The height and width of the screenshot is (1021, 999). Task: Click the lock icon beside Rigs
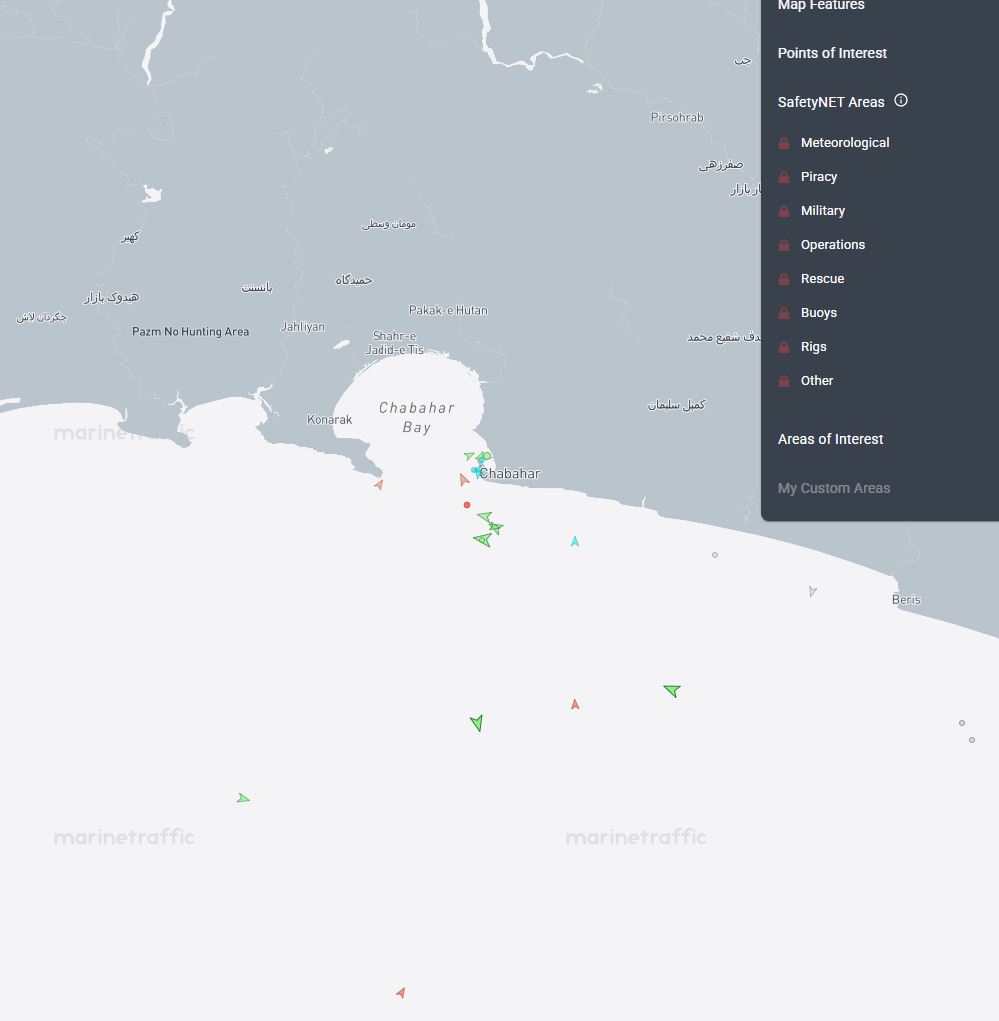[x=784, y=347]
